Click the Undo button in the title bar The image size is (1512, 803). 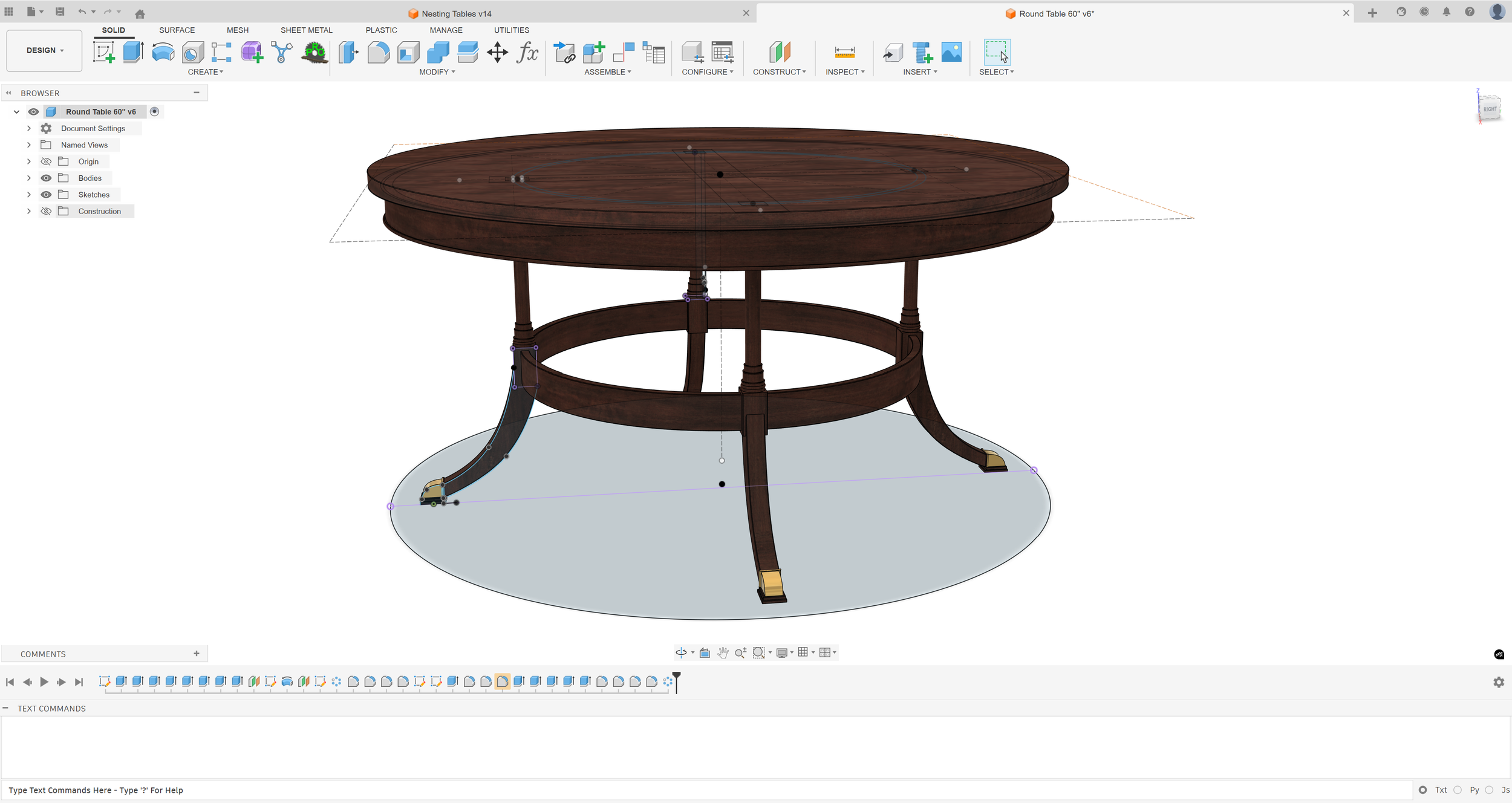pos(83,12)
